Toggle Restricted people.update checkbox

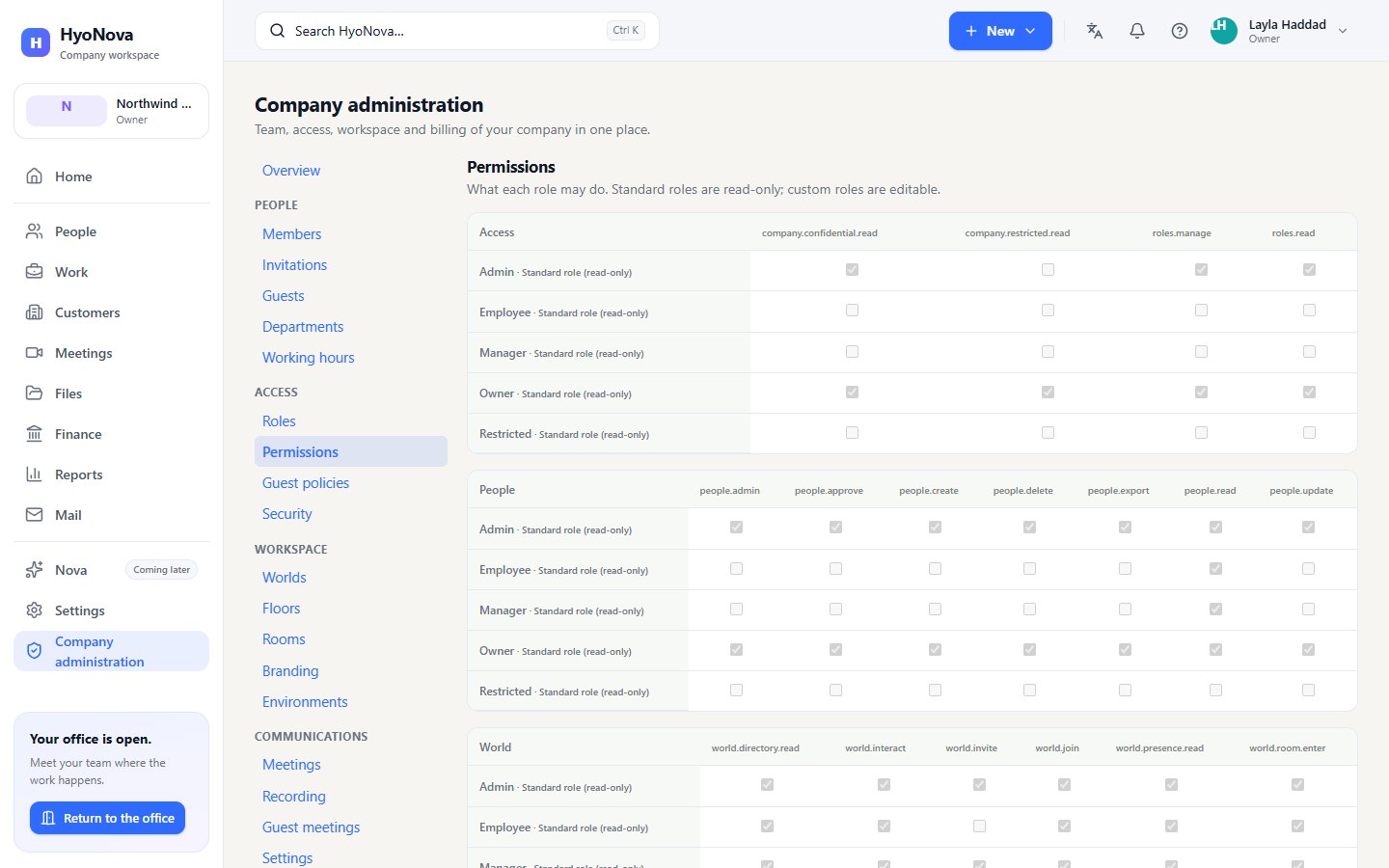coord(1308,691)
